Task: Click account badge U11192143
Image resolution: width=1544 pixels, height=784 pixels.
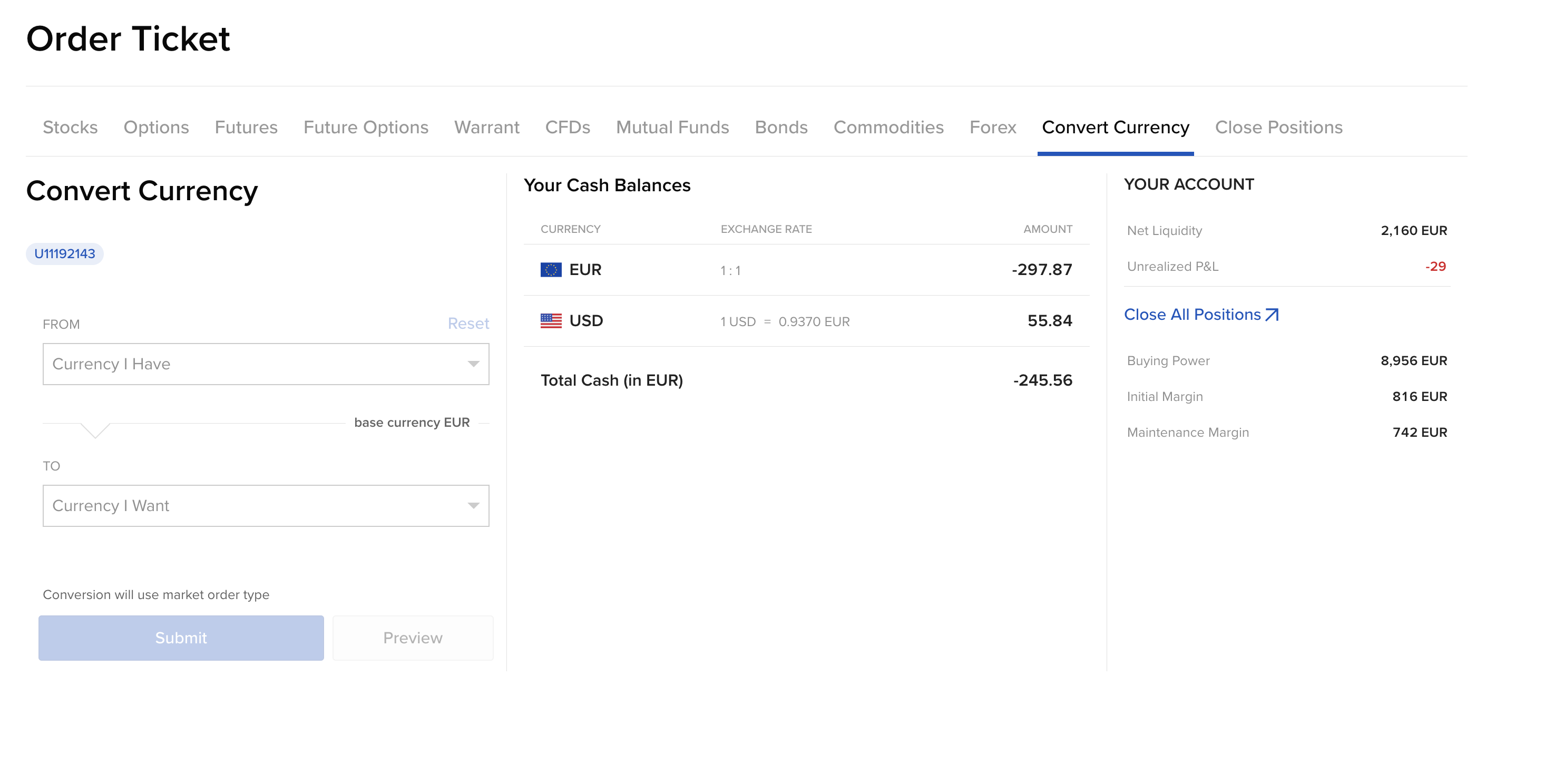Action: pos(65,253)
